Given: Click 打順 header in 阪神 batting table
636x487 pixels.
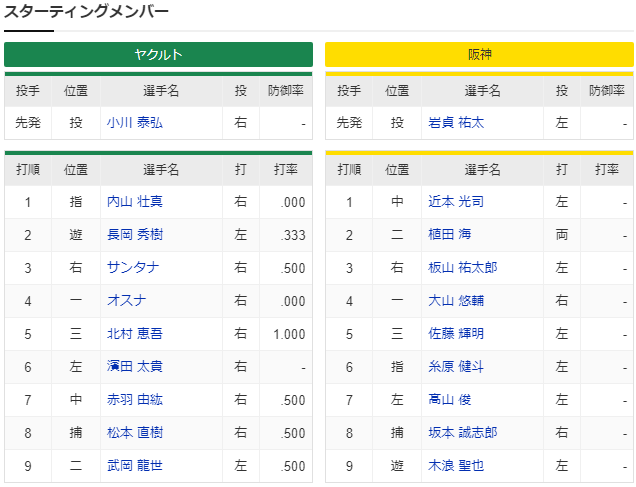Looking at the screenshot, I should click(349, 169).
